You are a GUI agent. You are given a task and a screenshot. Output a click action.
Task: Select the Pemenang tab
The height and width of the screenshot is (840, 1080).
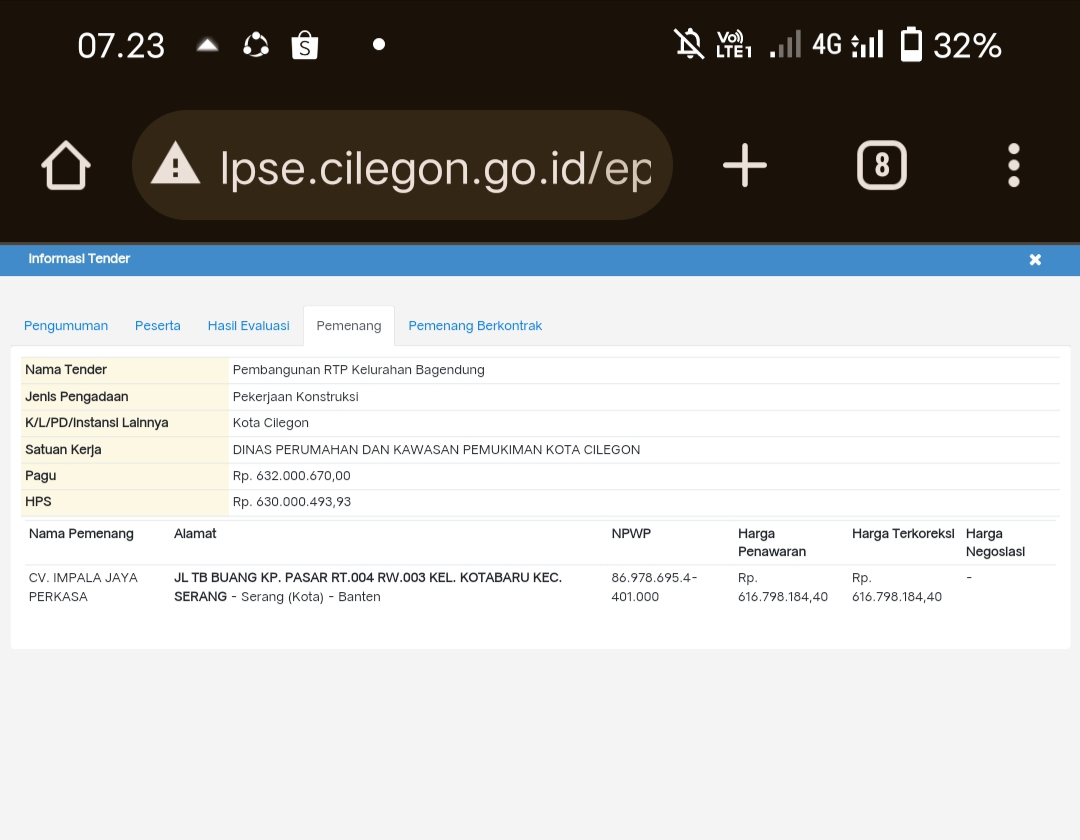[349, 326]
